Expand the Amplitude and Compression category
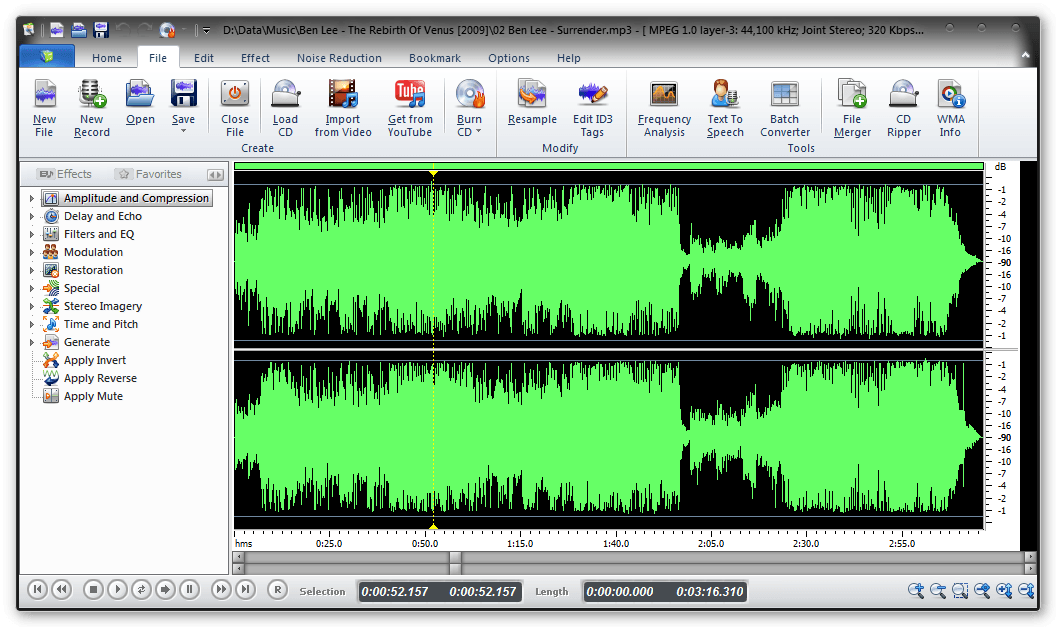Viewport: 1056px width, 627px height. pyautogui.click(x=32, y=199)
